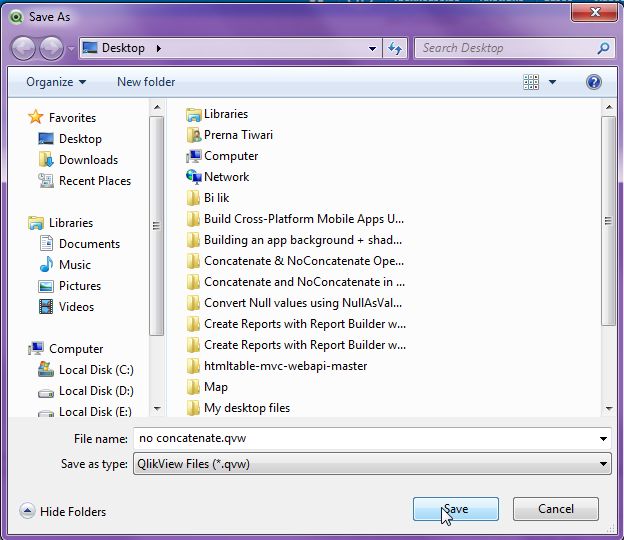Click the Videos filmstrip icon in Libraries
This screenshot has height=540, width=624.
pos(46,307)
